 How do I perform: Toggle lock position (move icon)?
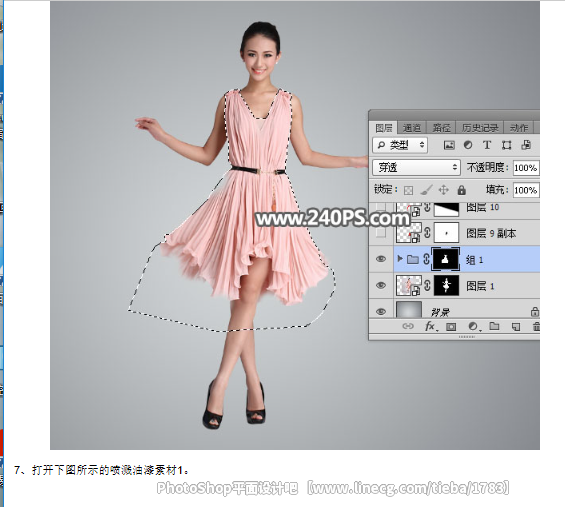(444, 190)
